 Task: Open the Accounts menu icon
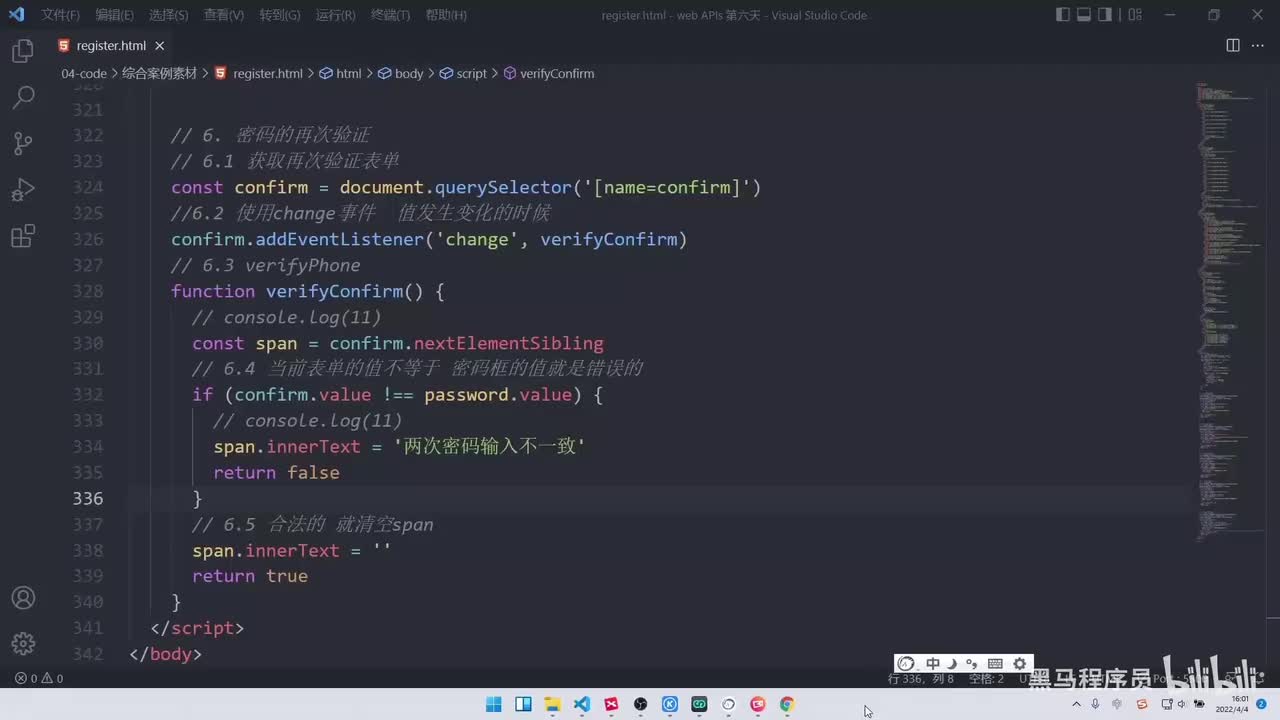pyautogui.click(x=23, y=598)
